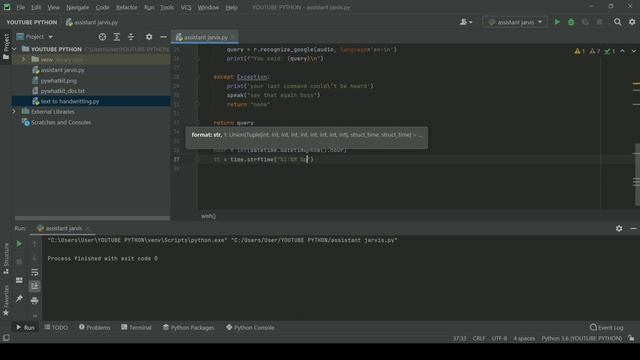Click the Run tool window button
This screenshot has height=360, width=640.
pyautogui.click(x=25, y=327)
